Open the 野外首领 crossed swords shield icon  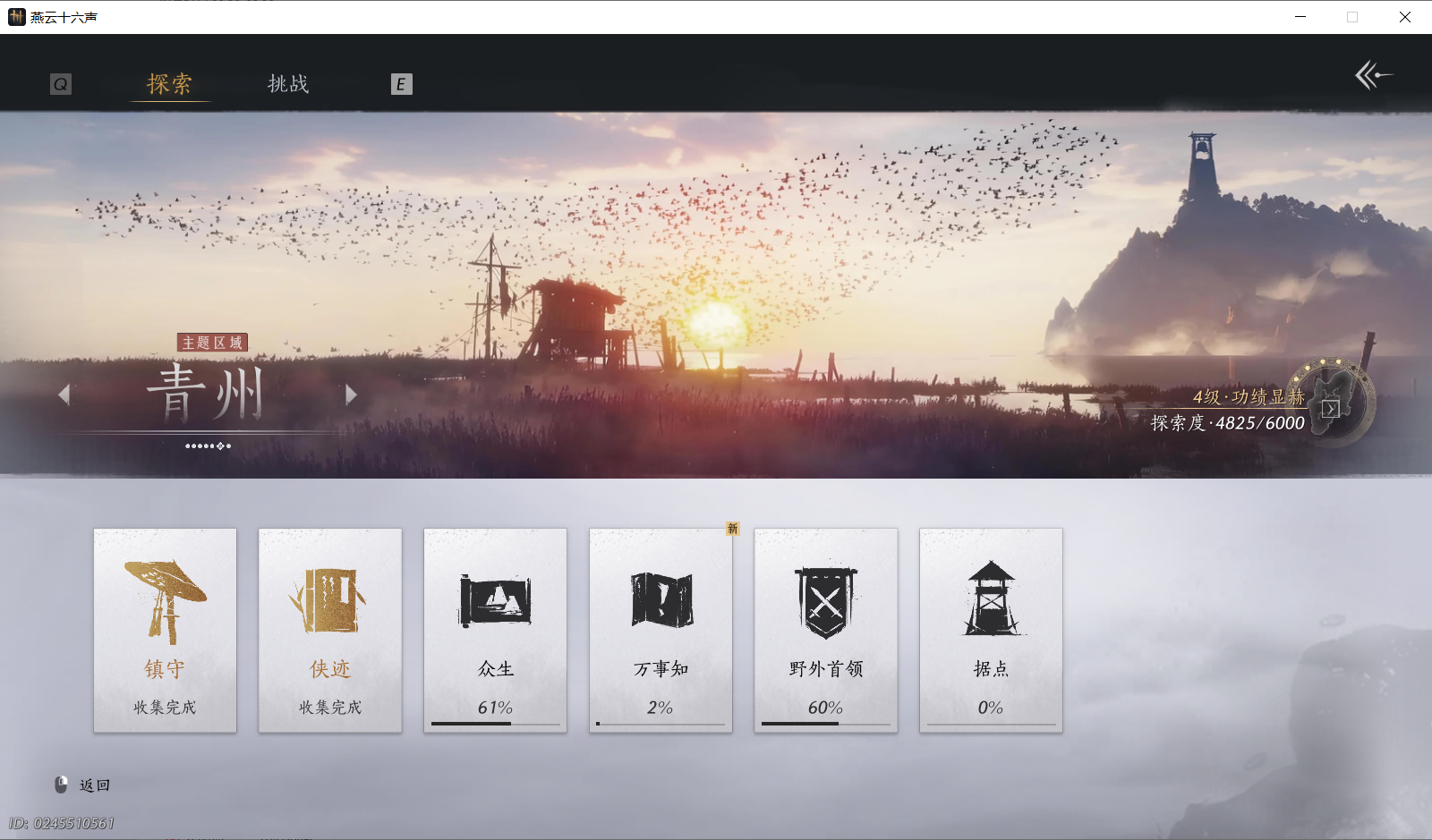(x=826, y=602)
